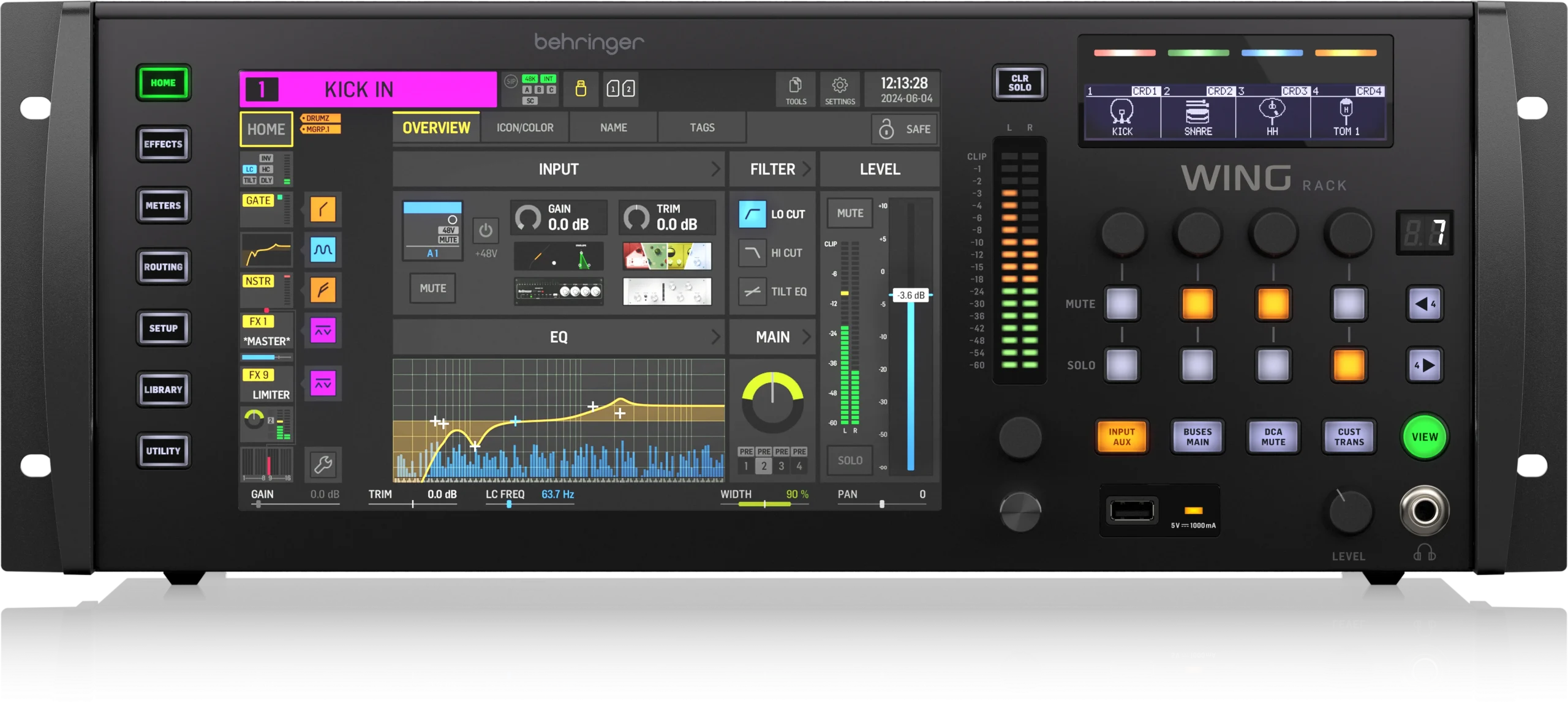1568x710 pixels.
Task: Select the Lo Cut filter icon
Action: click(752, 214)
